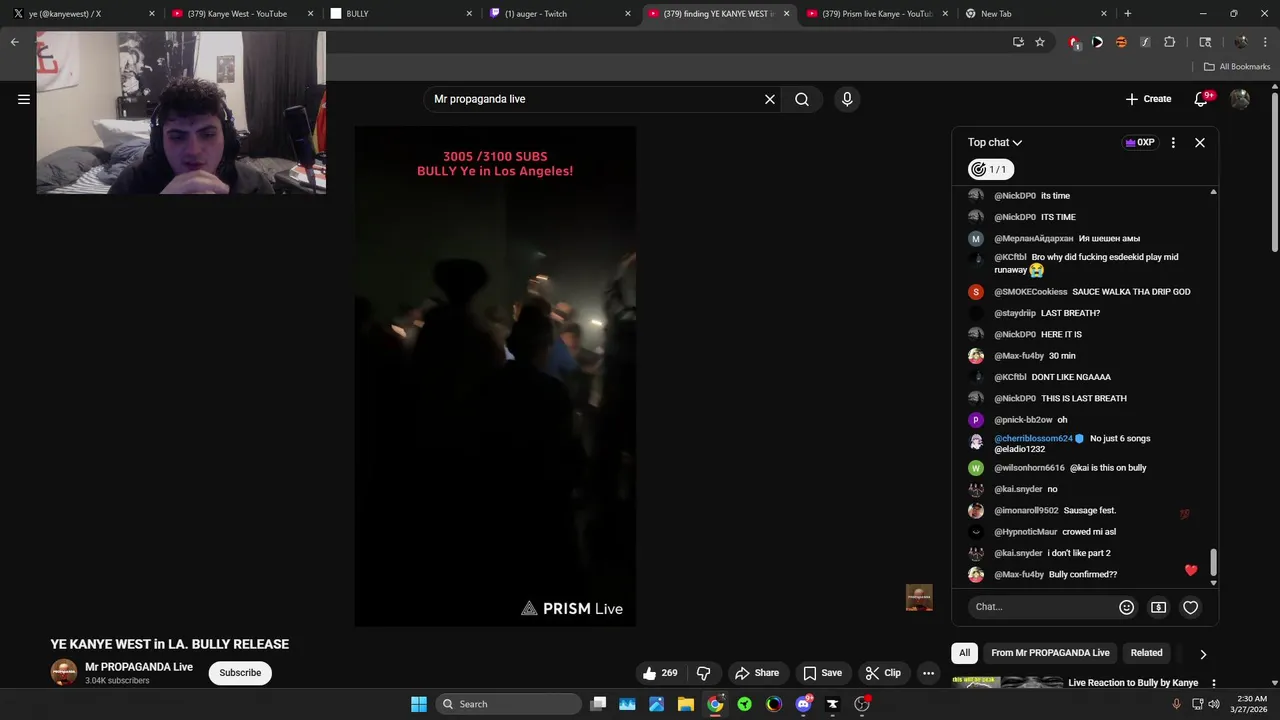Open the 1/1 chat goal chip
Viewport: 1280px width, 720px height.
(x=991, y=170)
